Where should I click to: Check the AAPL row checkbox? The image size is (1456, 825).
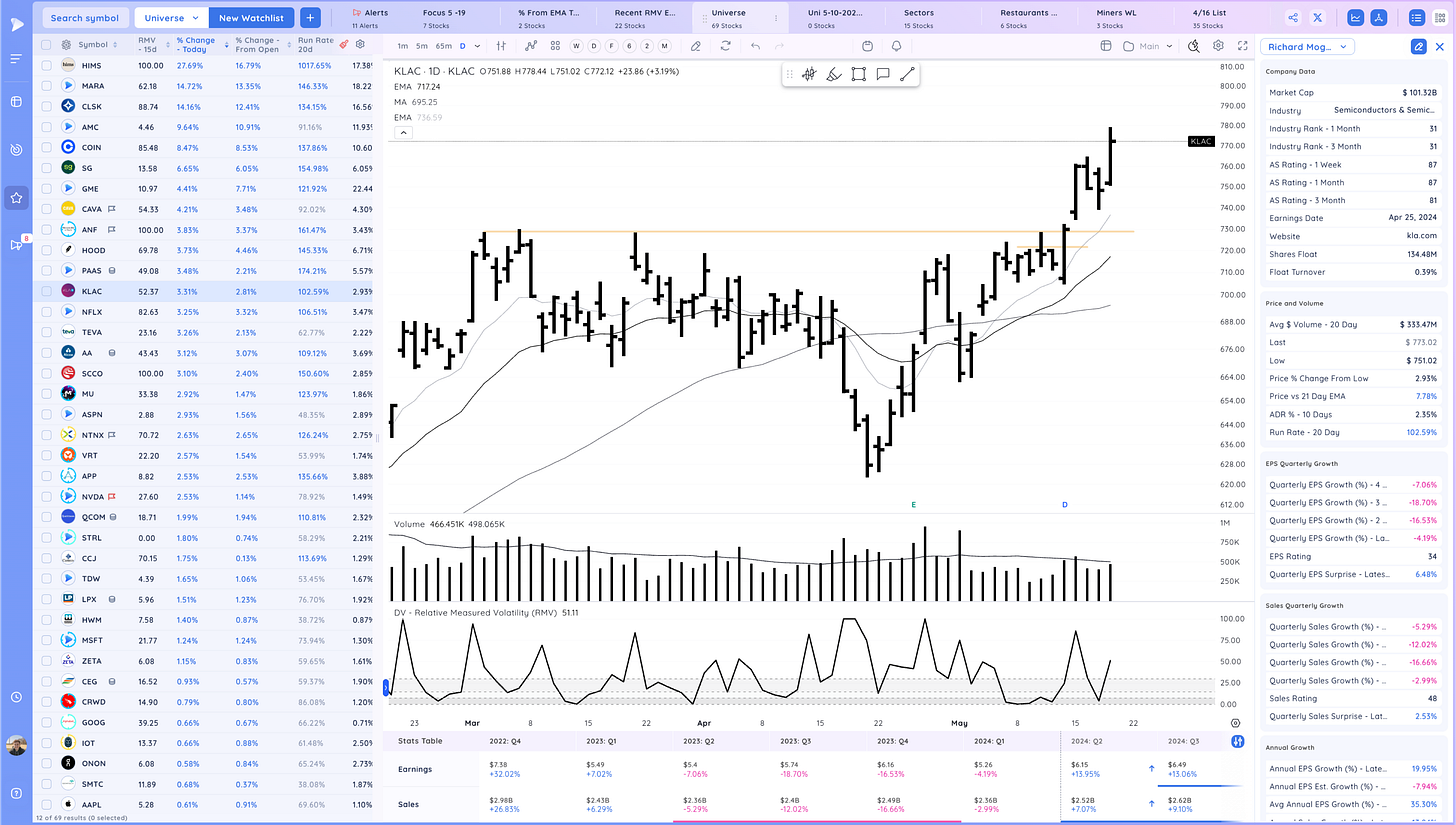point(46,804)
